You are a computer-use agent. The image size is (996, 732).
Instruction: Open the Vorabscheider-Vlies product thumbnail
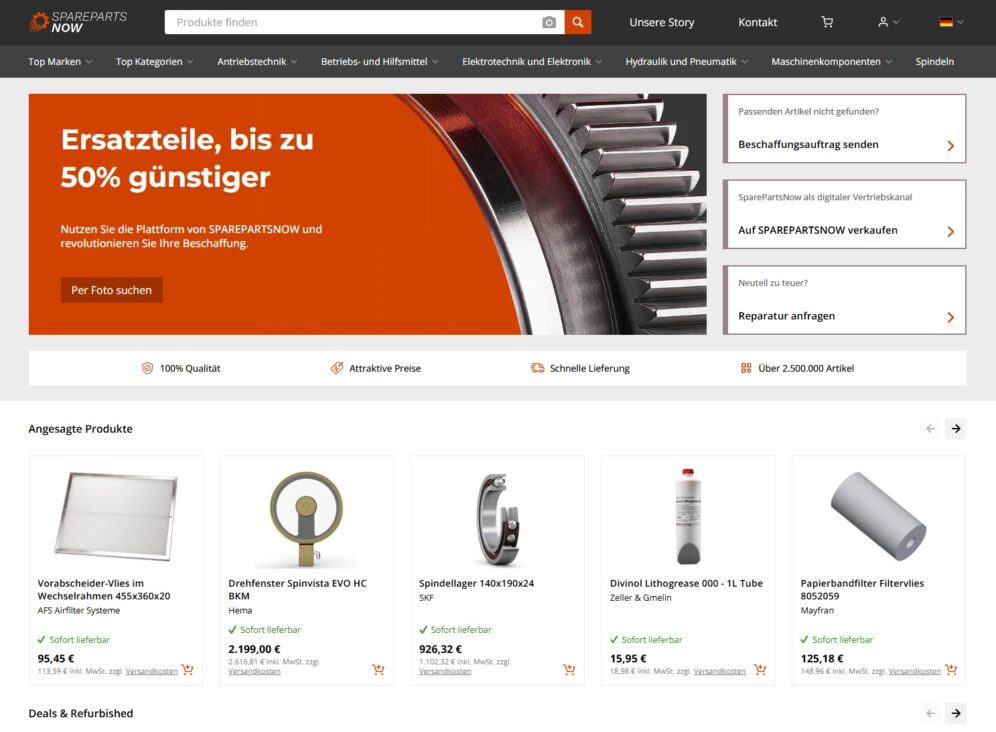click(x=116, y=516)
